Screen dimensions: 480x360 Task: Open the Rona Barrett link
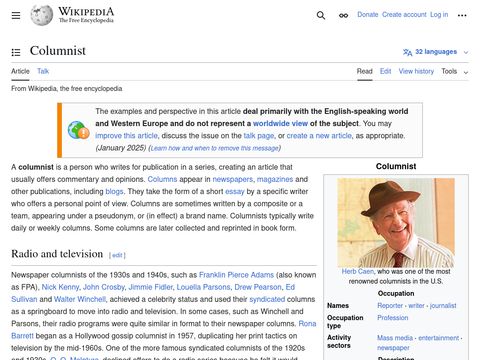click(x=307, y=324)
